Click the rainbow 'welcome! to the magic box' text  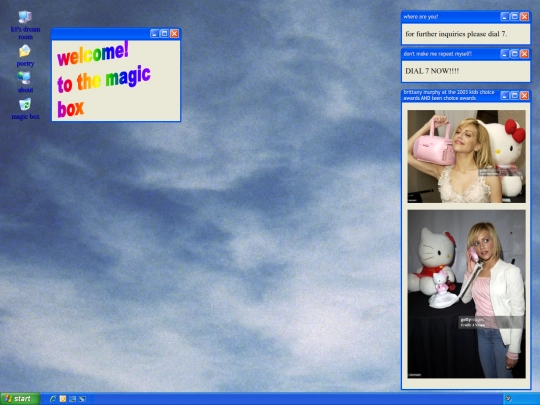click(104, 80)
